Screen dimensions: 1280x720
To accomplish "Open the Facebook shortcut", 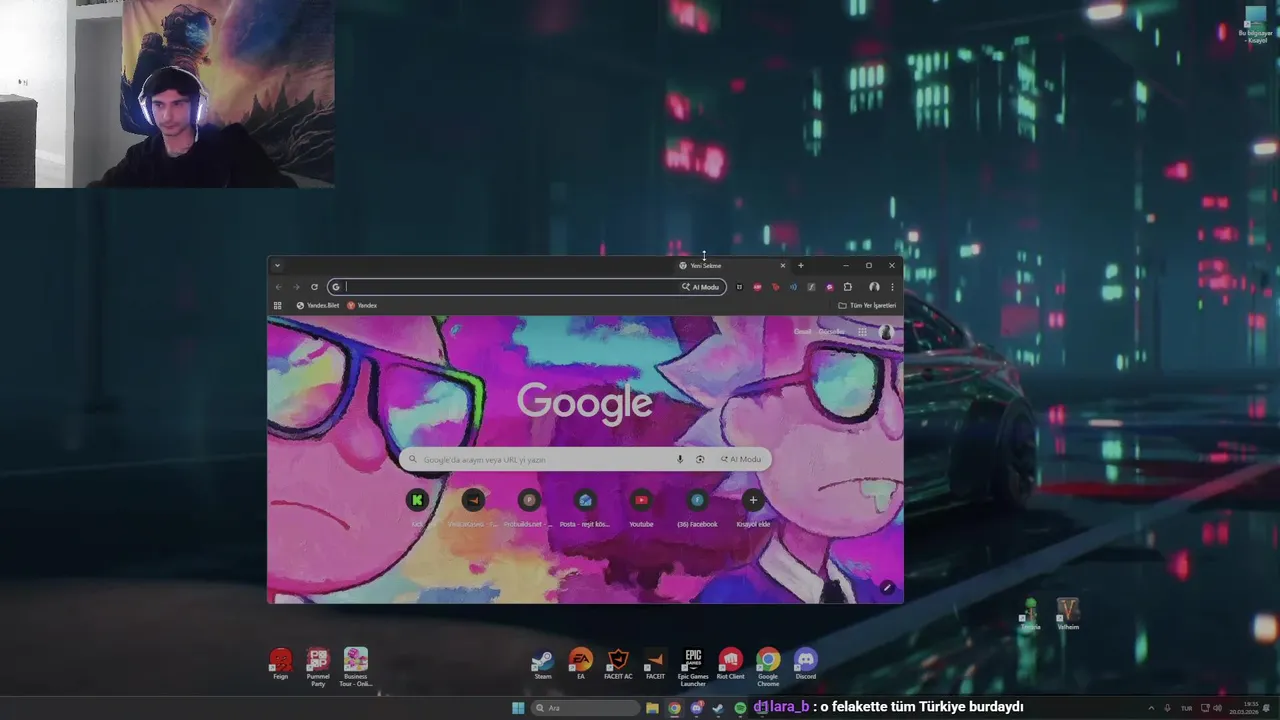I will click(697, 506).
